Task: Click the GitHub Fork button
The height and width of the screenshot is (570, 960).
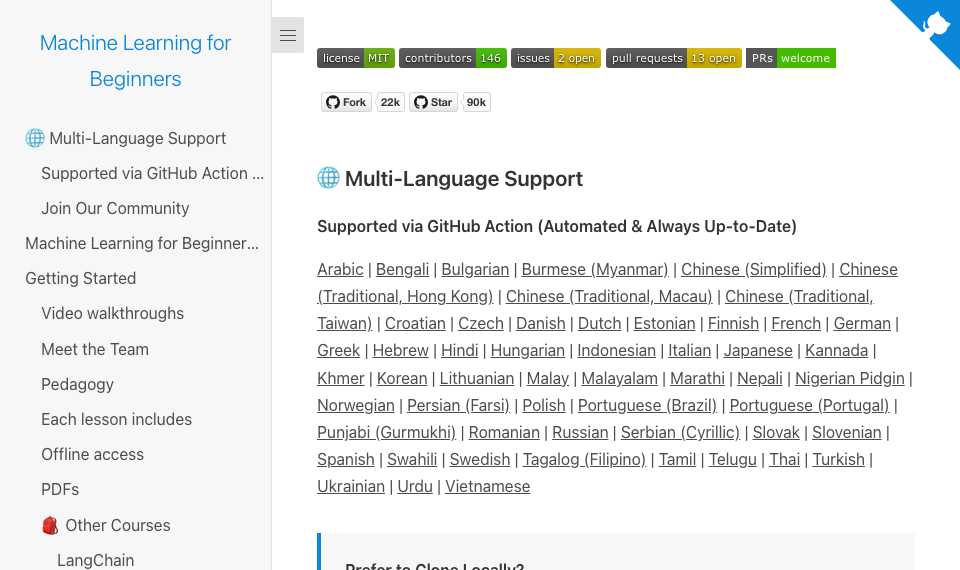Action: point(346,102)
